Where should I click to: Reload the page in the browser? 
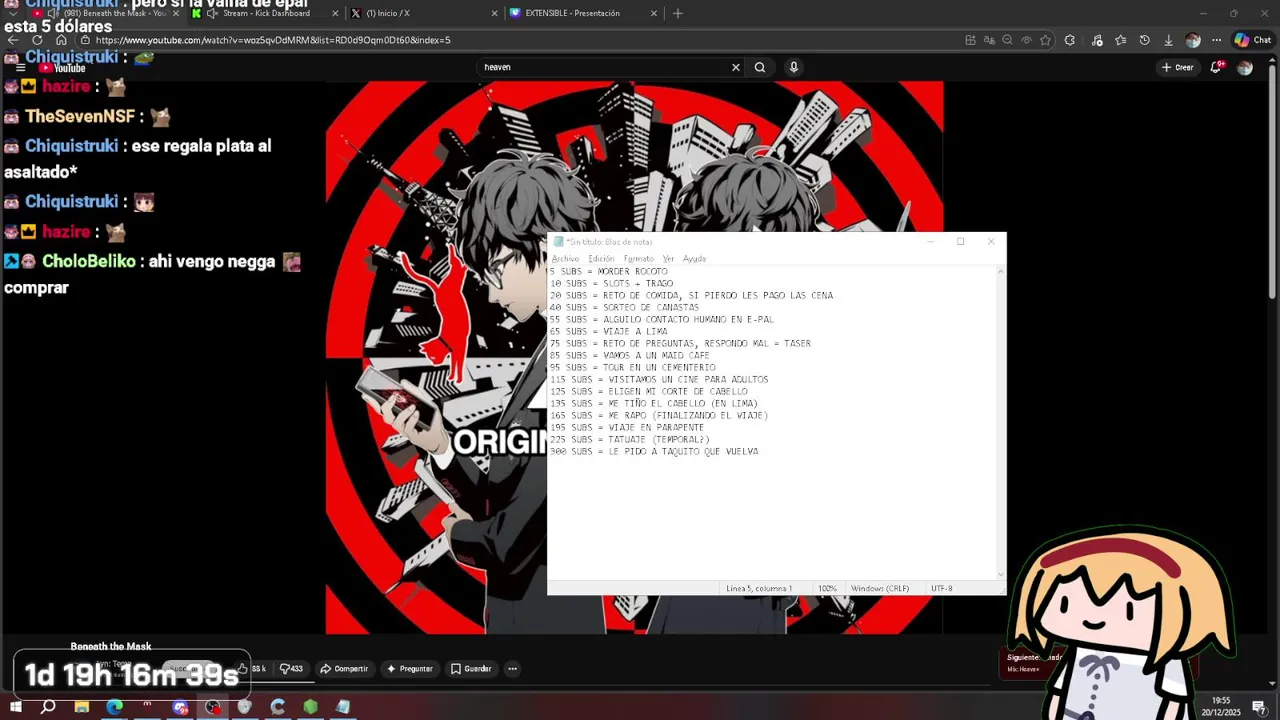[x=37, y=40]
